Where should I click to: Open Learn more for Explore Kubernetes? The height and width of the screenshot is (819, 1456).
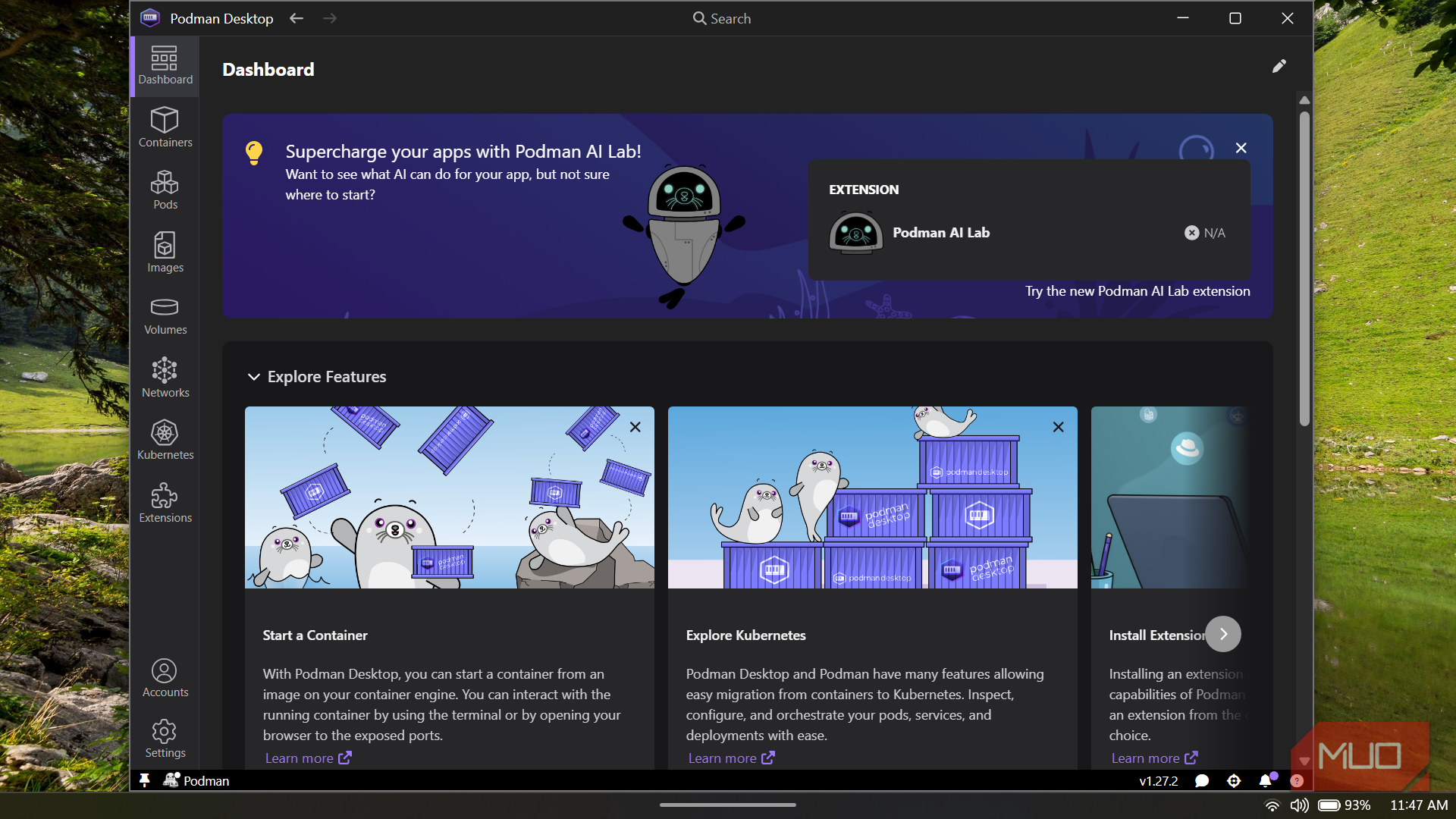click(731, 758)
